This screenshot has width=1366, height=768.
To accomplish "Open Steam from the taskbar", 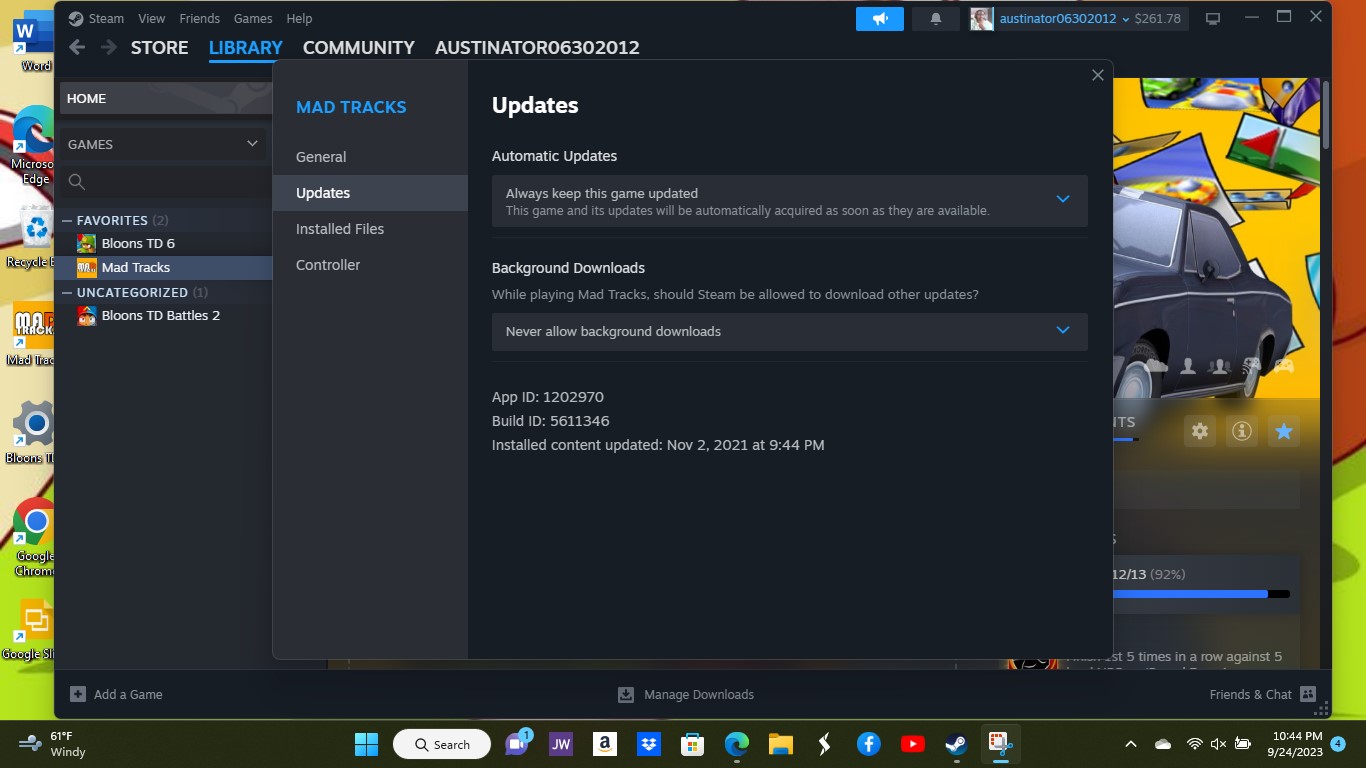I will pos(956,744).
